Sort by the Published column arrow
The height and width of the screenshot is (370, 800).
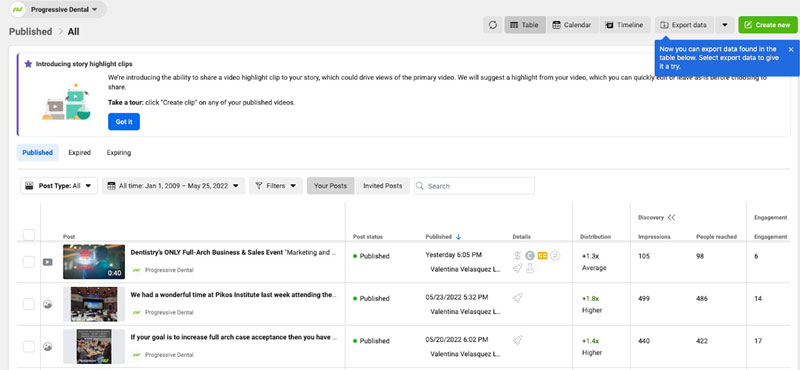click(x=458, y=237)
